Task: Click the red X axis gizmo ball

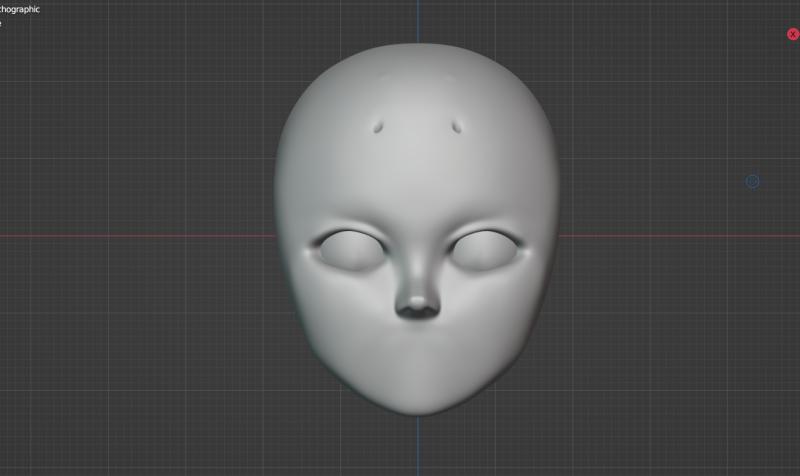Action: click(792, 34)
